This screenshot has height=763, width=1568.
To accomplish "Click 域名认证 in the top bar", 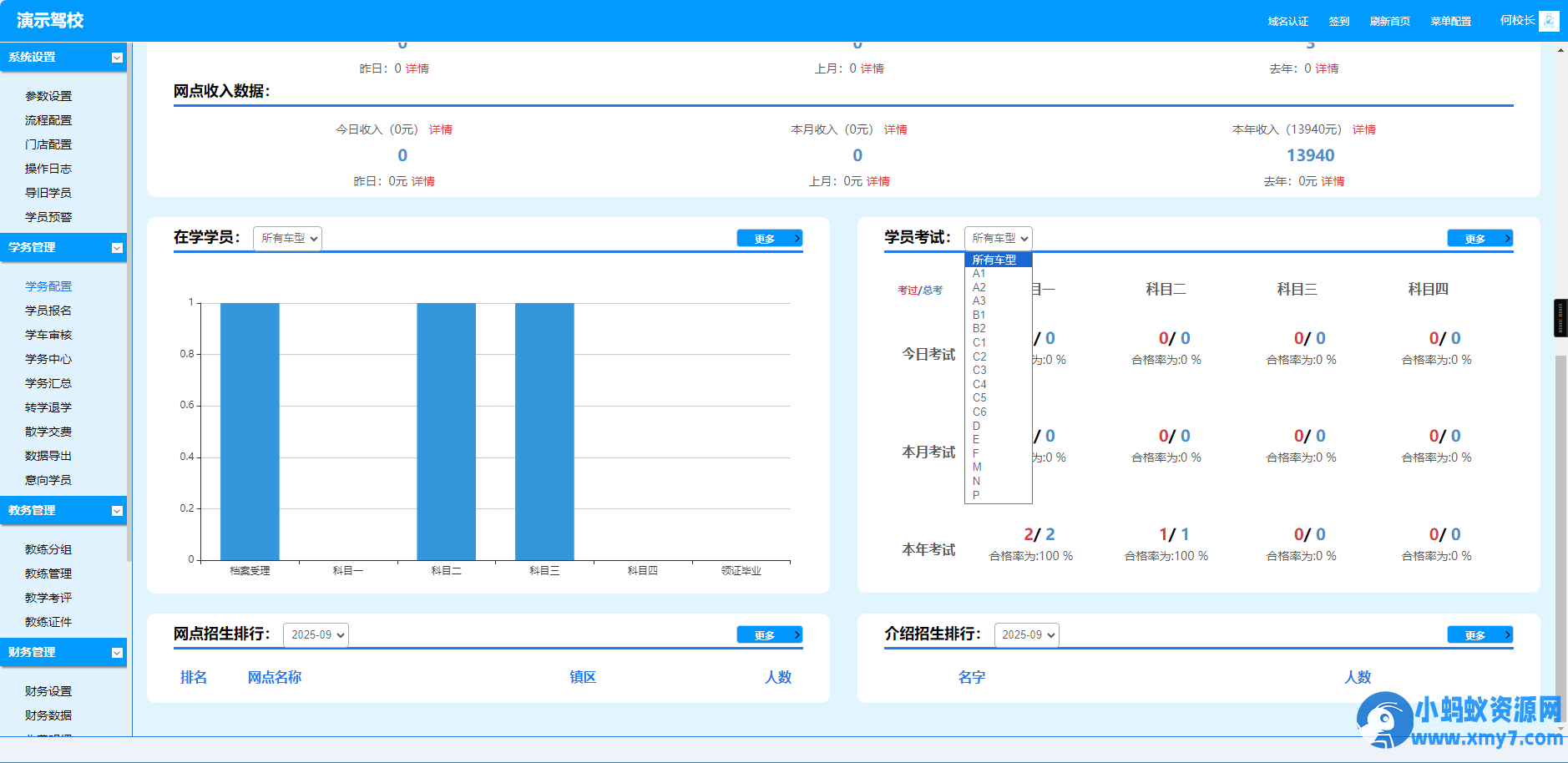I will point(1287,20).
